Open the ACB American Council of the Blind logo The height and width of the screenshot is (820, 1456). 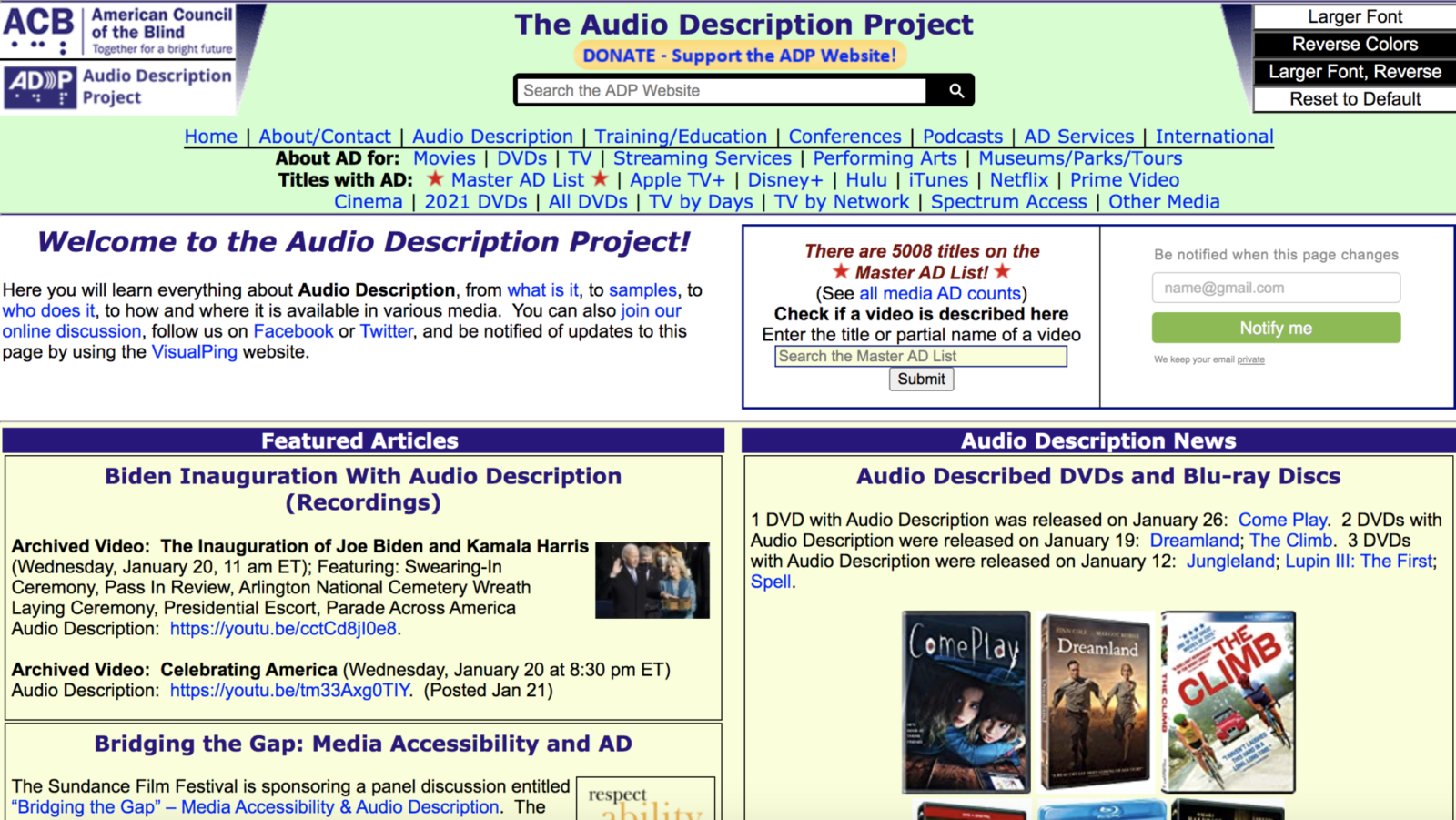pyautogui.click(x=118, y=31)
